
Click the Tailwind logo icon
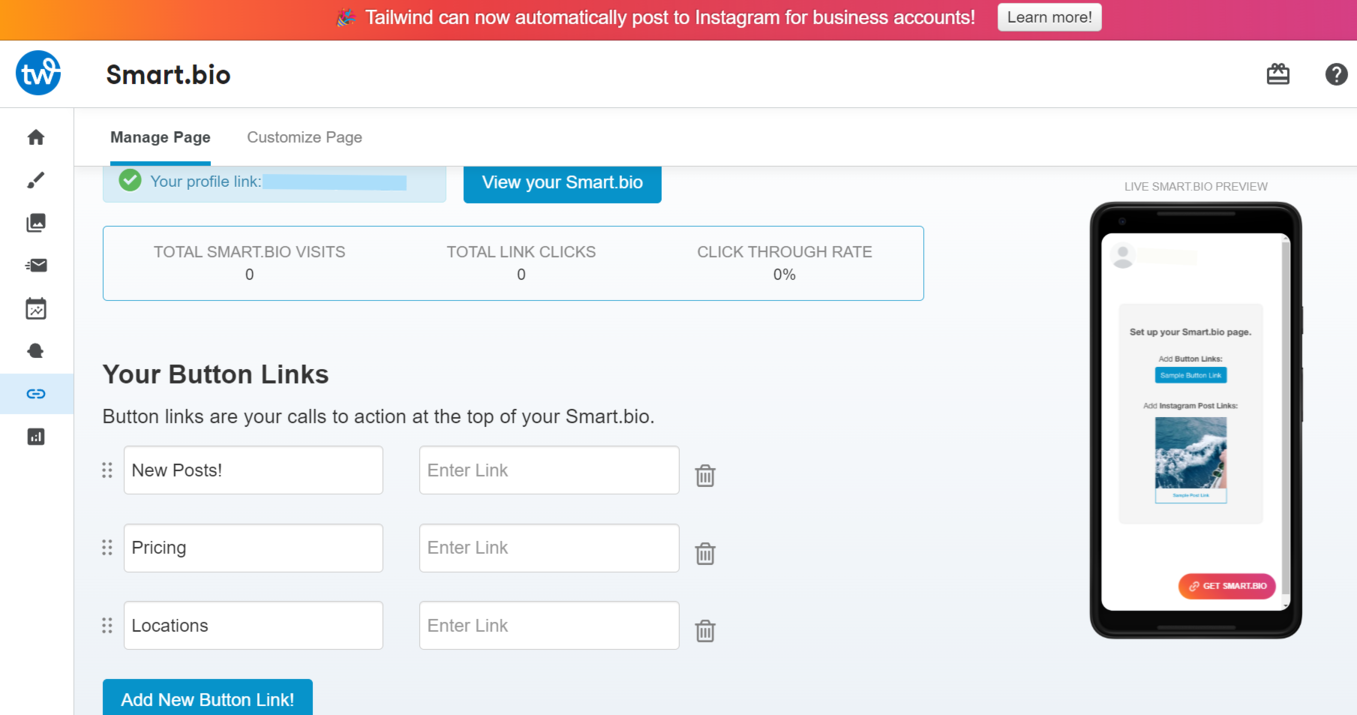tap(38, 73)
